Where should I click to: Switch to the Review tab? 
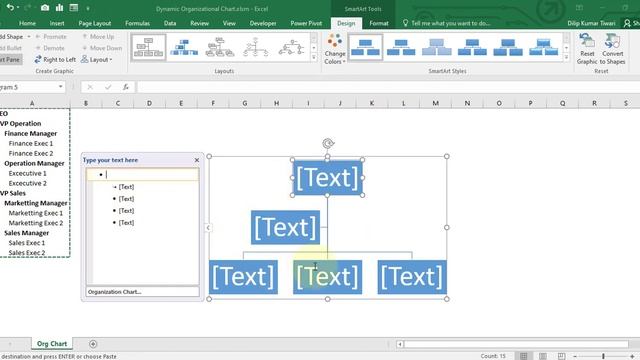[x=199, y=23]
